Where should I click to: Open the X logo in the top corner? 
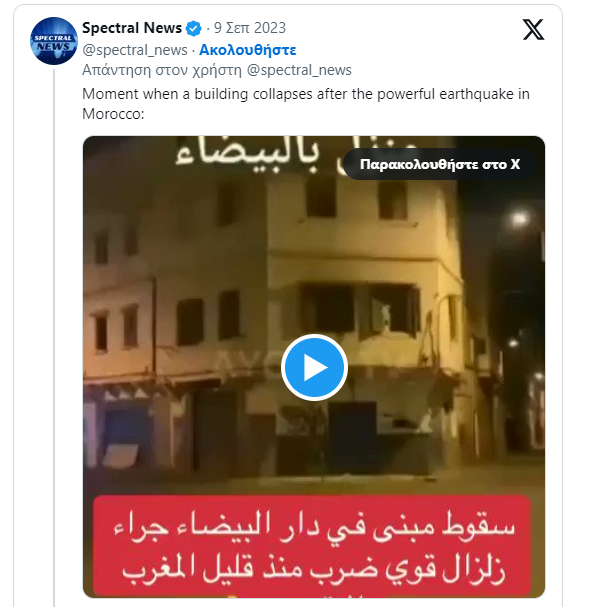533,29
